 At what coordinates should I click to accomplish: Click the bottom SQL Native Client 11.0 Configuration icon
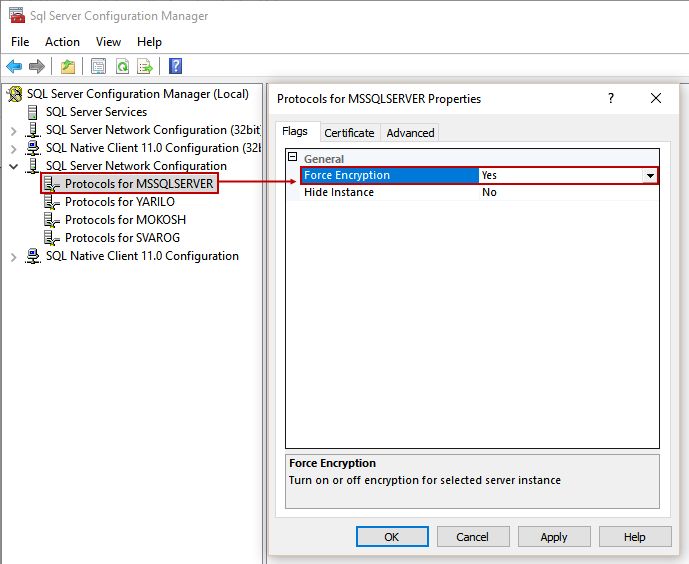tap(33, 256)
